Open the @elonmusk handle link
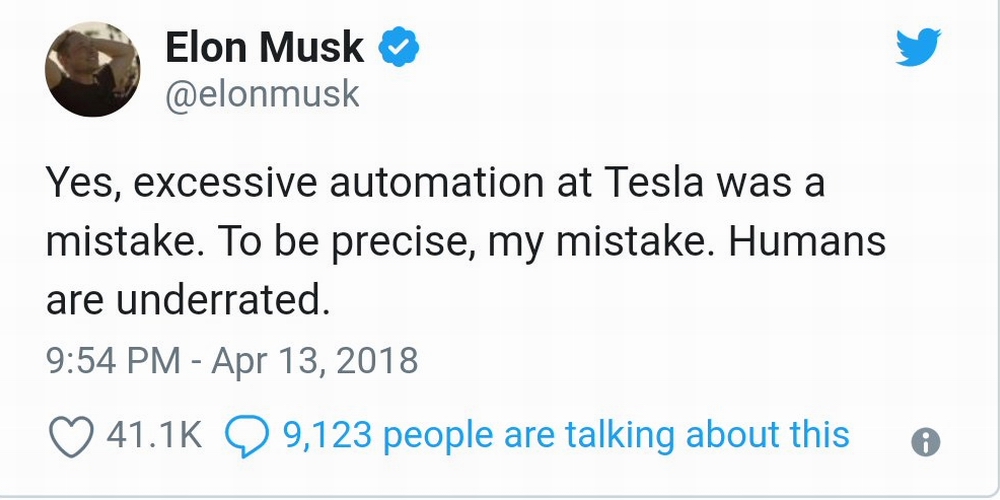Image resolution: width=1000 pixels, height=500 pixels. point(261,95)
